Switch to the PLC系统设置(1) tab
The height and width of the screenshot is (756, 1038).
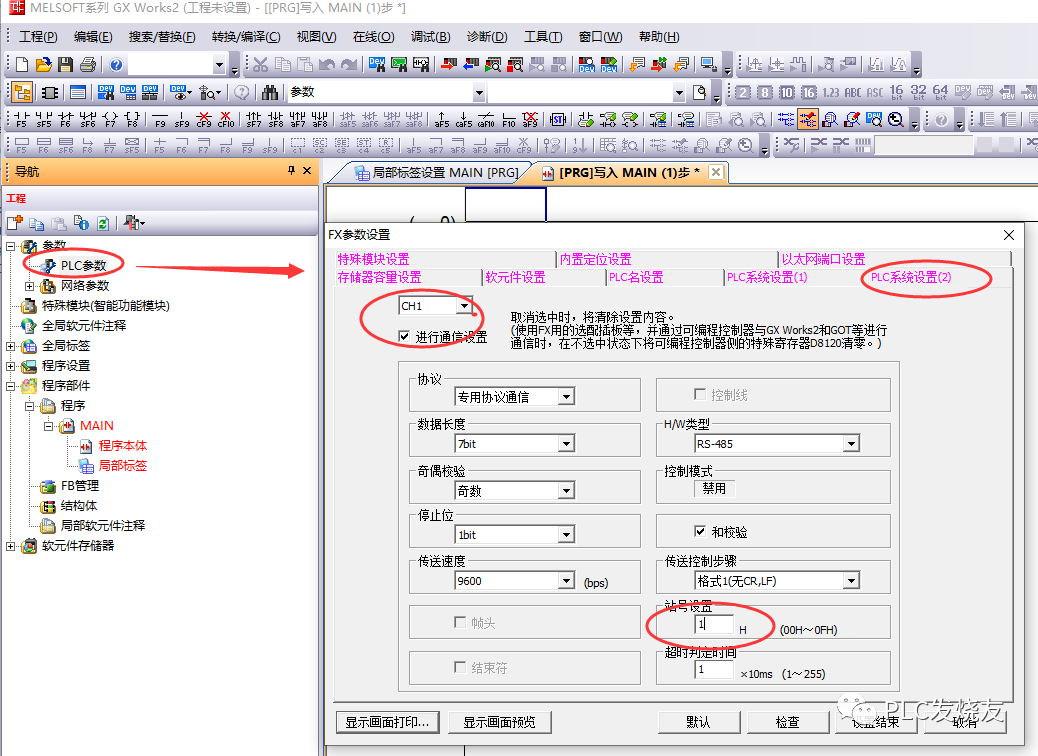[x=767, y=277]
